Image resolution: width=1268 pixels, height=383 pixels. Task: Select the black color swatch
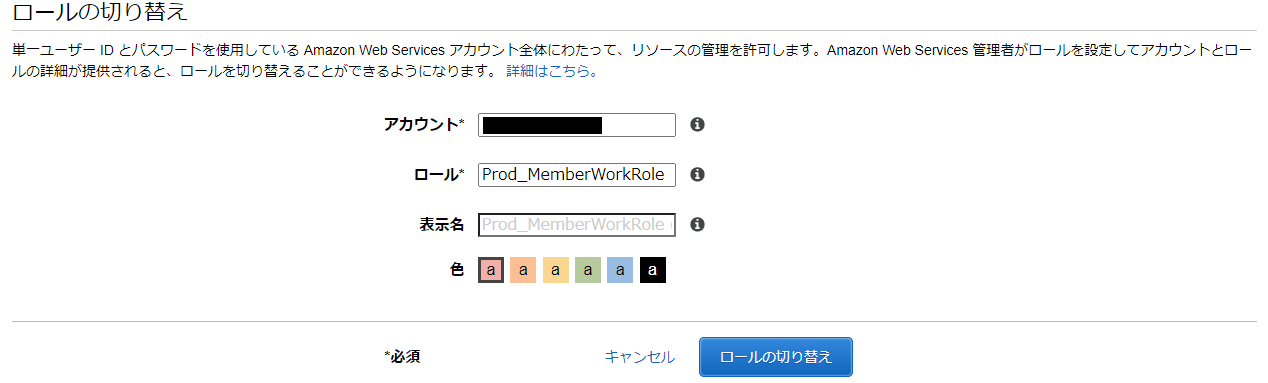point(653,270)
